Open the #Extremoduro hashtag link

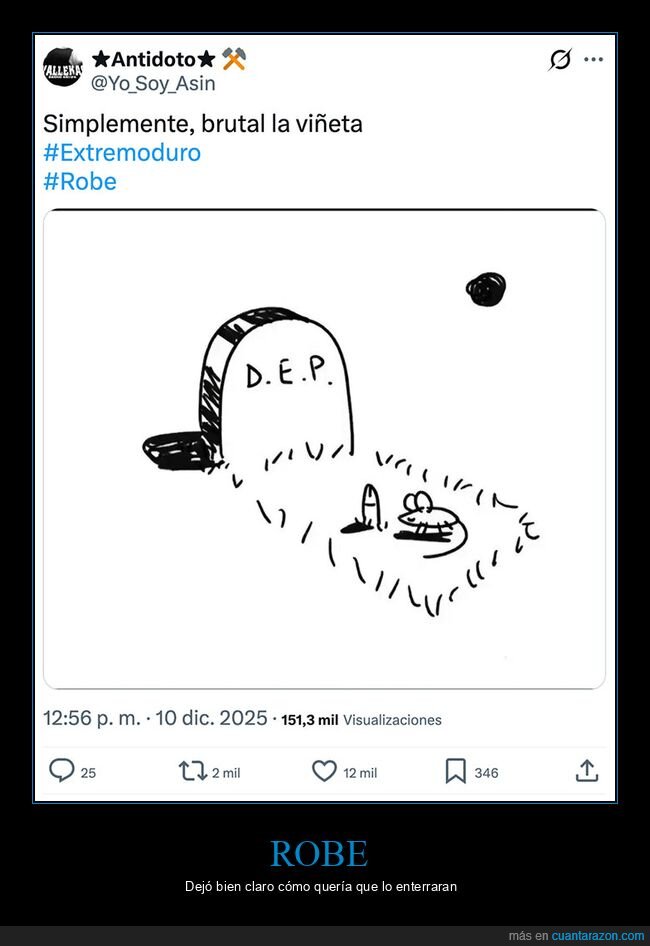coord(122,153)
